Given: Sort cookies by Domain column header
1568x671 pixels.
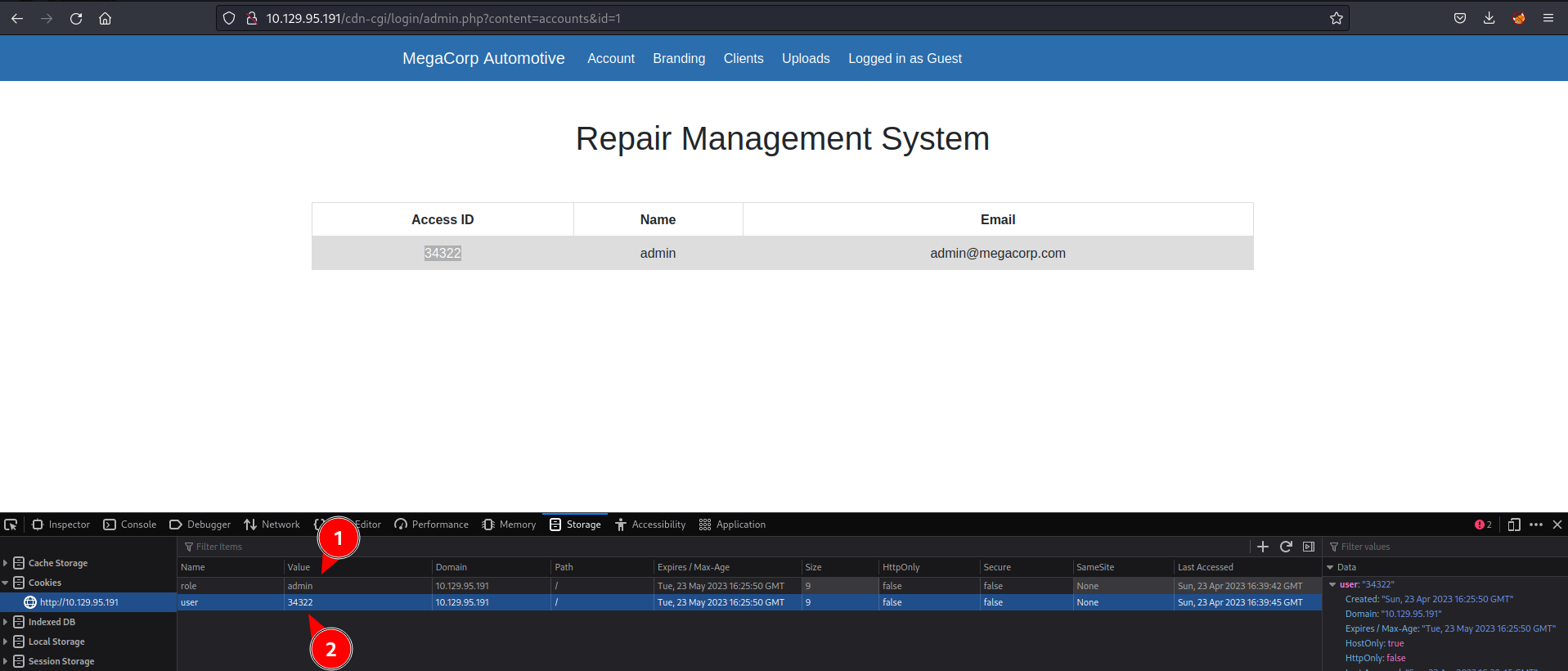Looking at the screenshot, I should tap(492, 567).
